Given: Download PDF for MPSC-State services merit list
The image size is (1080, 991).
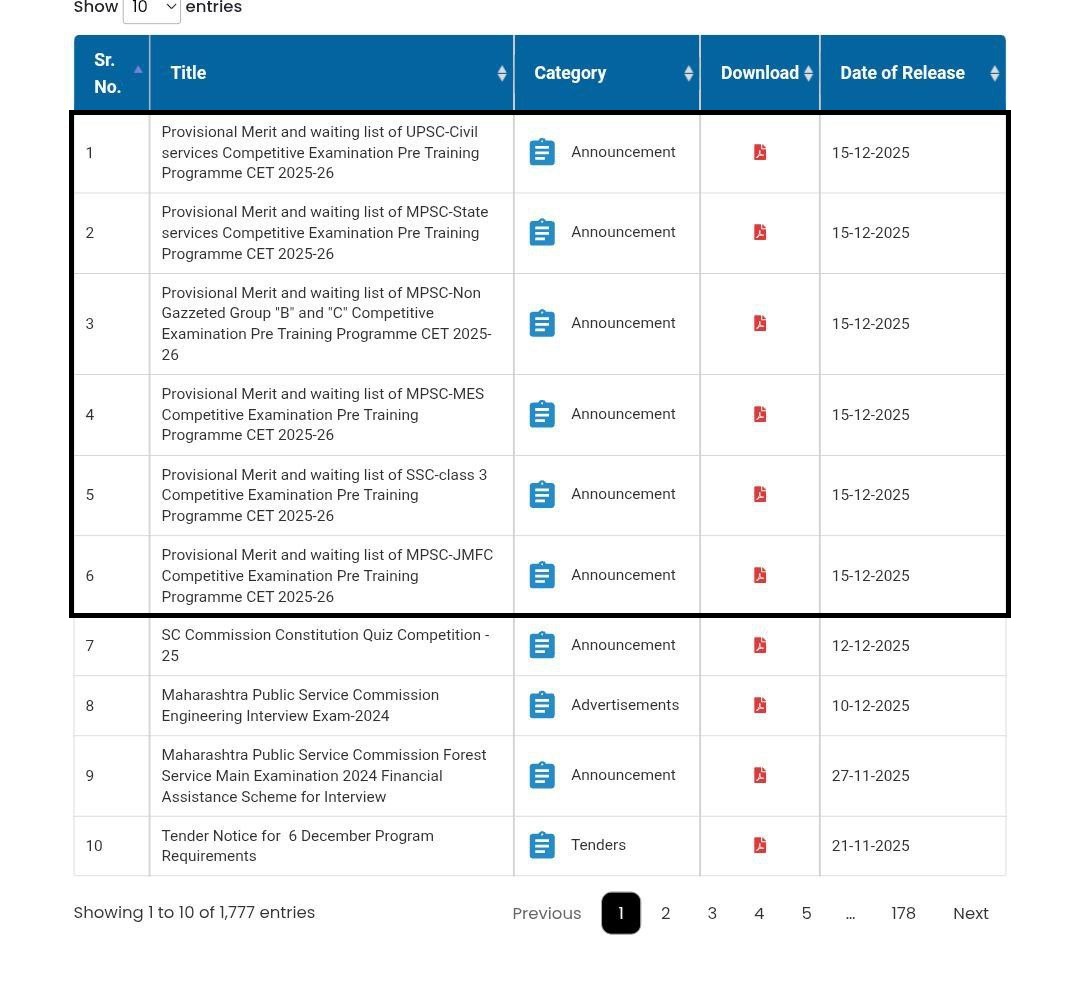Looking at the screenshot, I should (x=760, y=232).
